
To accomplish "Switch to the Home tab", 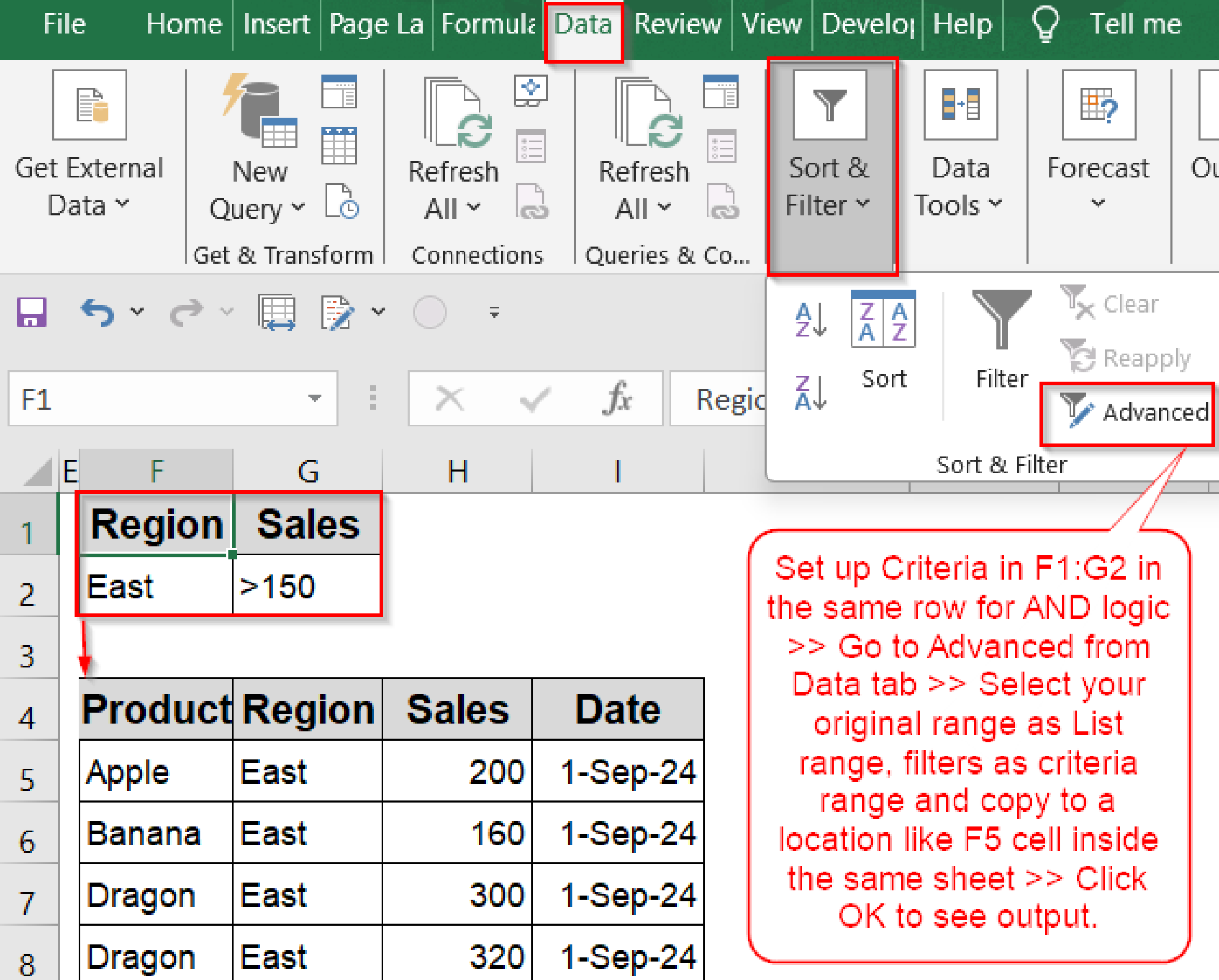I will [183, 24].
